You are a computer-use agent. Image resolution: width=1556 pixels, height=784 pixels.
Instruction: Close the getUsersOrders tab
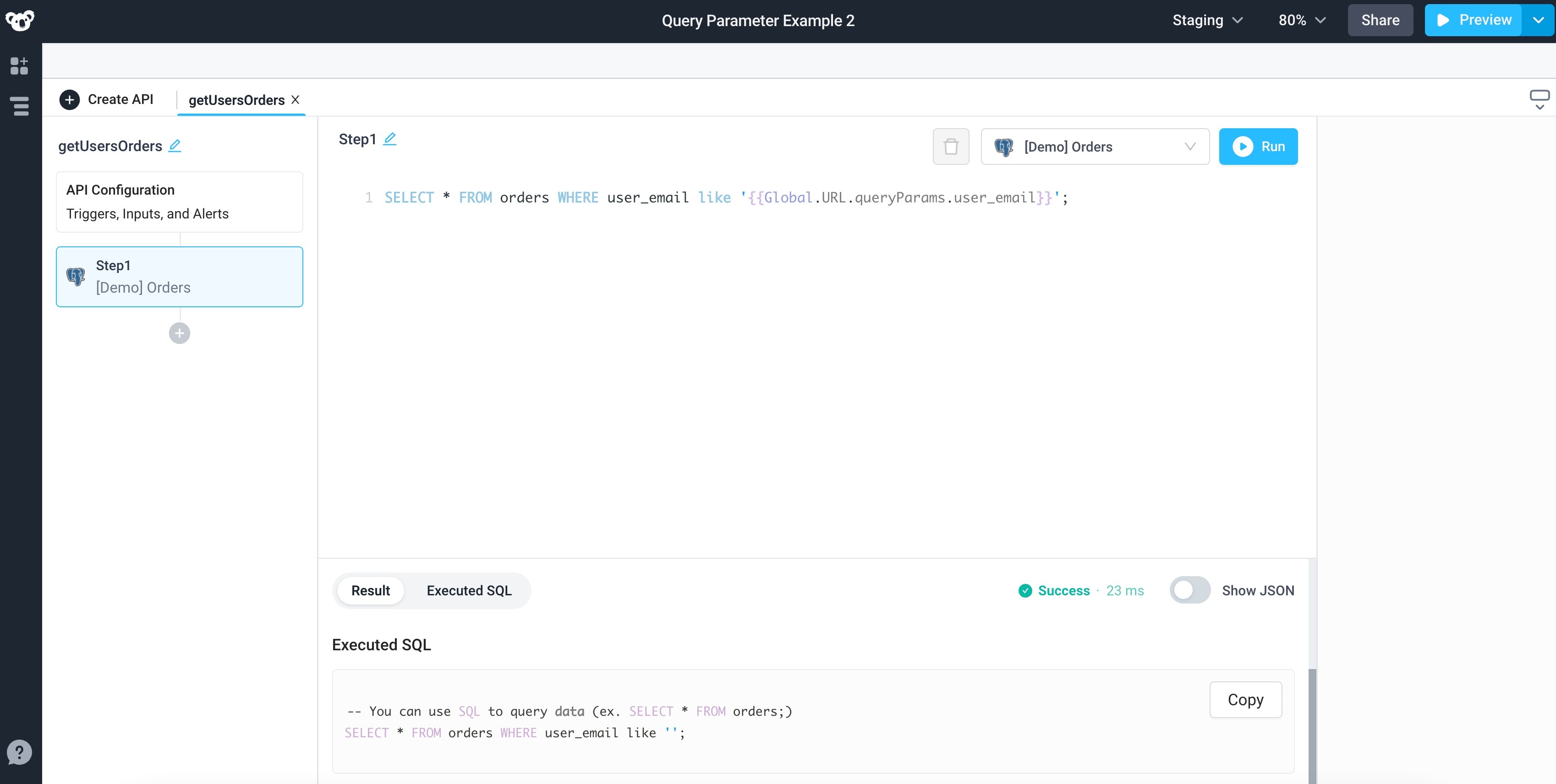296,99
